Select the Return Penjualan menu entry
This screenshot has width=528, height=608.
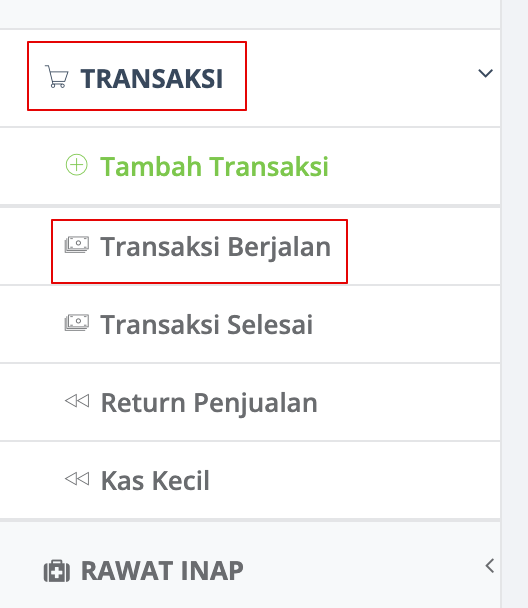click(209, 402)
